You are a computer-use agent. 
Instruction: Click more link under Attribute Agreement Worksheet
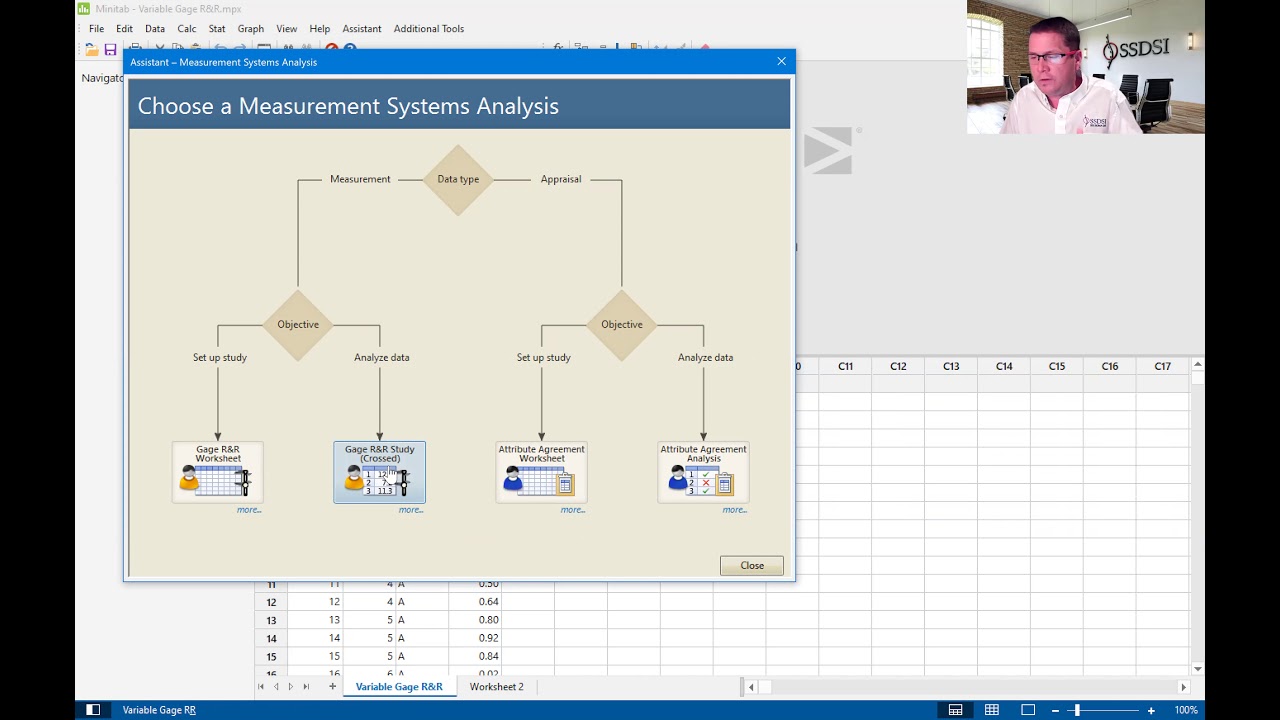click(x=573, y=510)
